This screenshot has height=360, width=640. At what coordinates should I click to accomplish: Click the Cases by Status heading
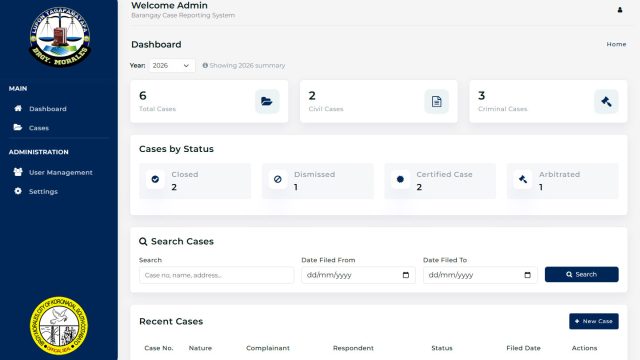[176, 149]
